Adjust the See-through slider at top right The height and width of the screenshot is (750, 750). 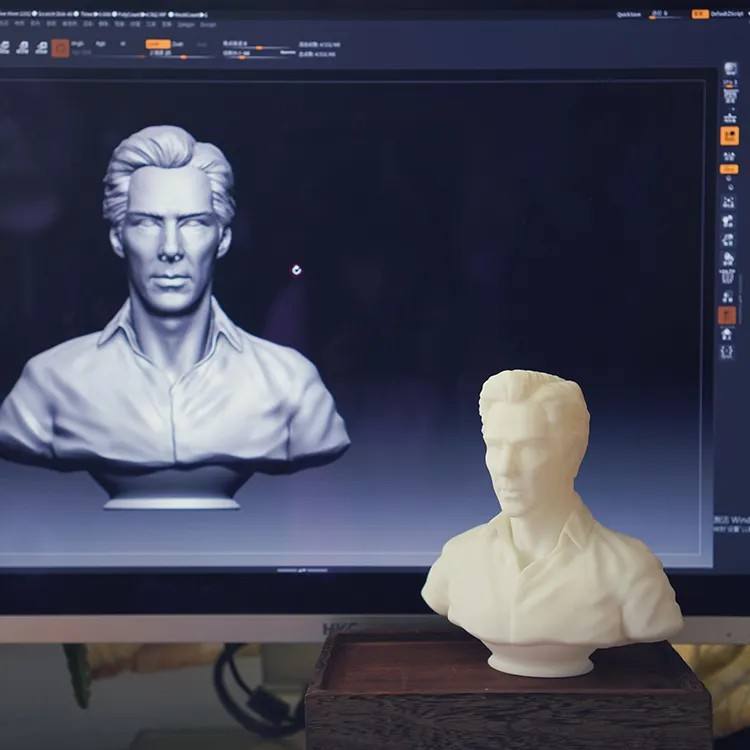(665, 15)
